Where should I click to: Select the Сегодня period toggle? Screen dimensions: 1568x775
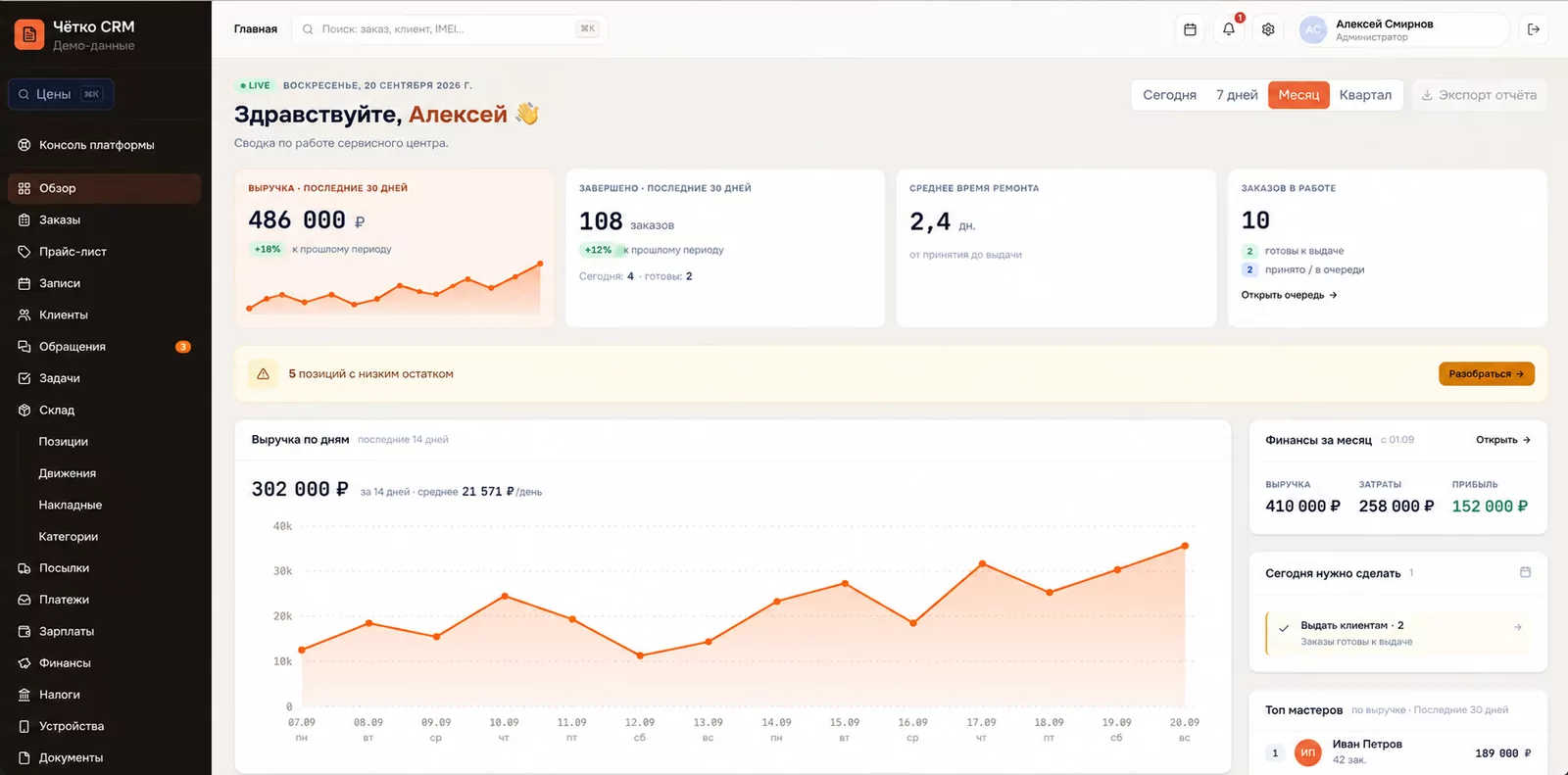1169,95
